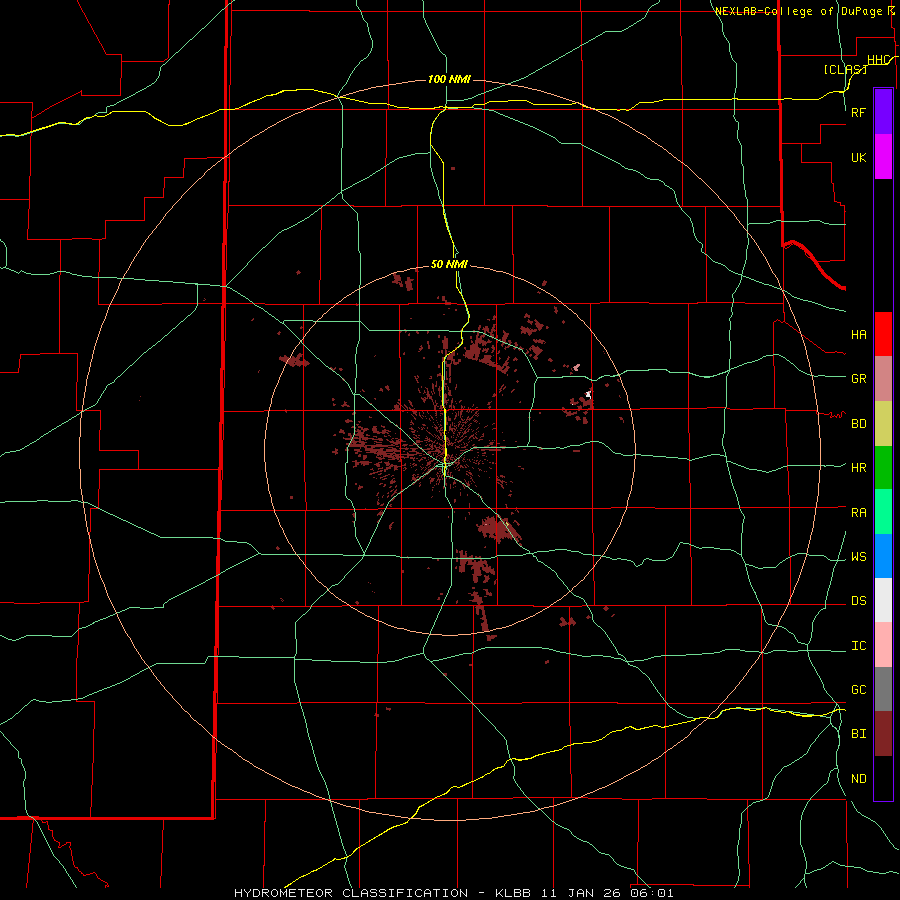Click the ND legend label
The width and height of the screenshot is (900, 900).
coord(859,779)
